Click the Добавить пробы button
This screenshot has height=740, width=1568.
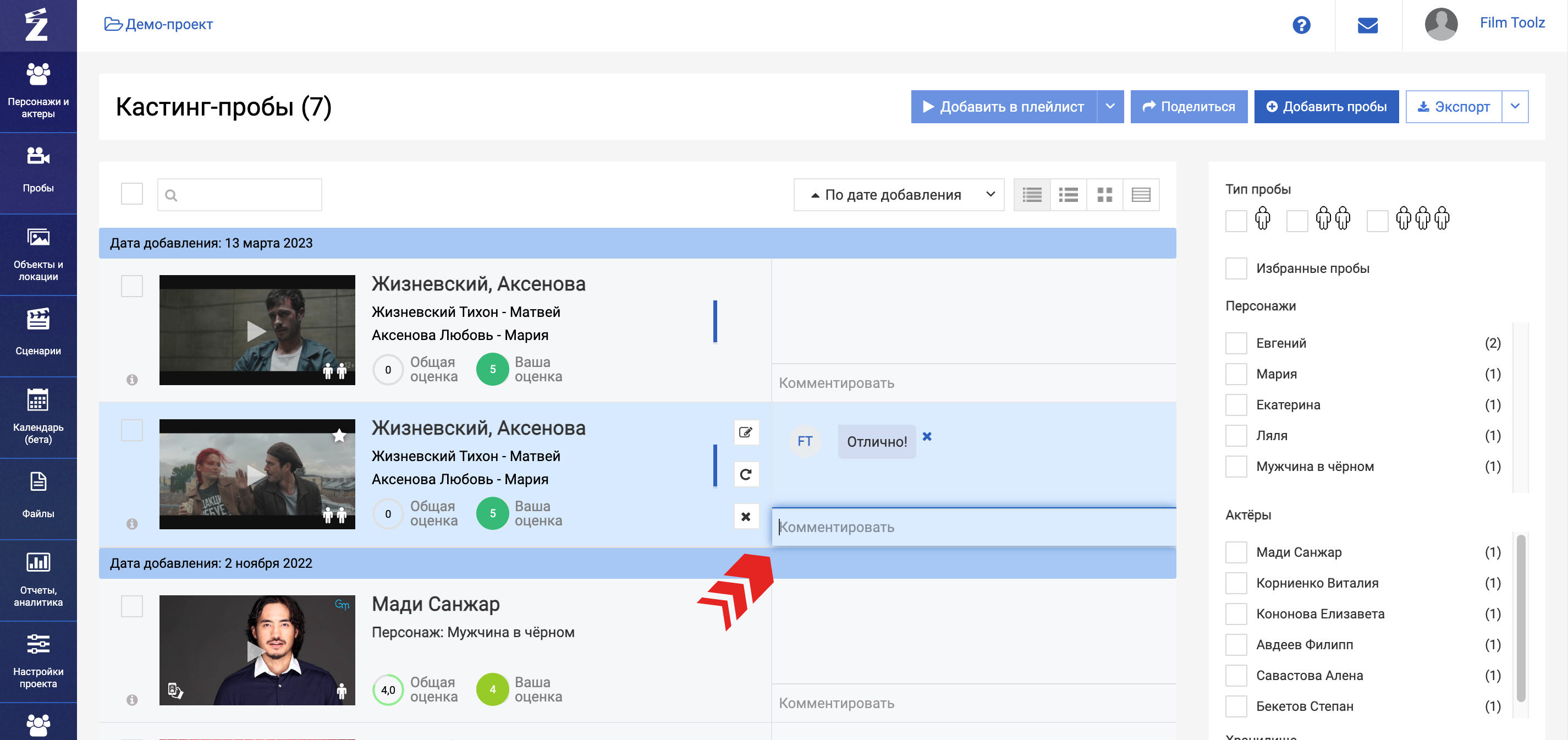[1326, 107]
